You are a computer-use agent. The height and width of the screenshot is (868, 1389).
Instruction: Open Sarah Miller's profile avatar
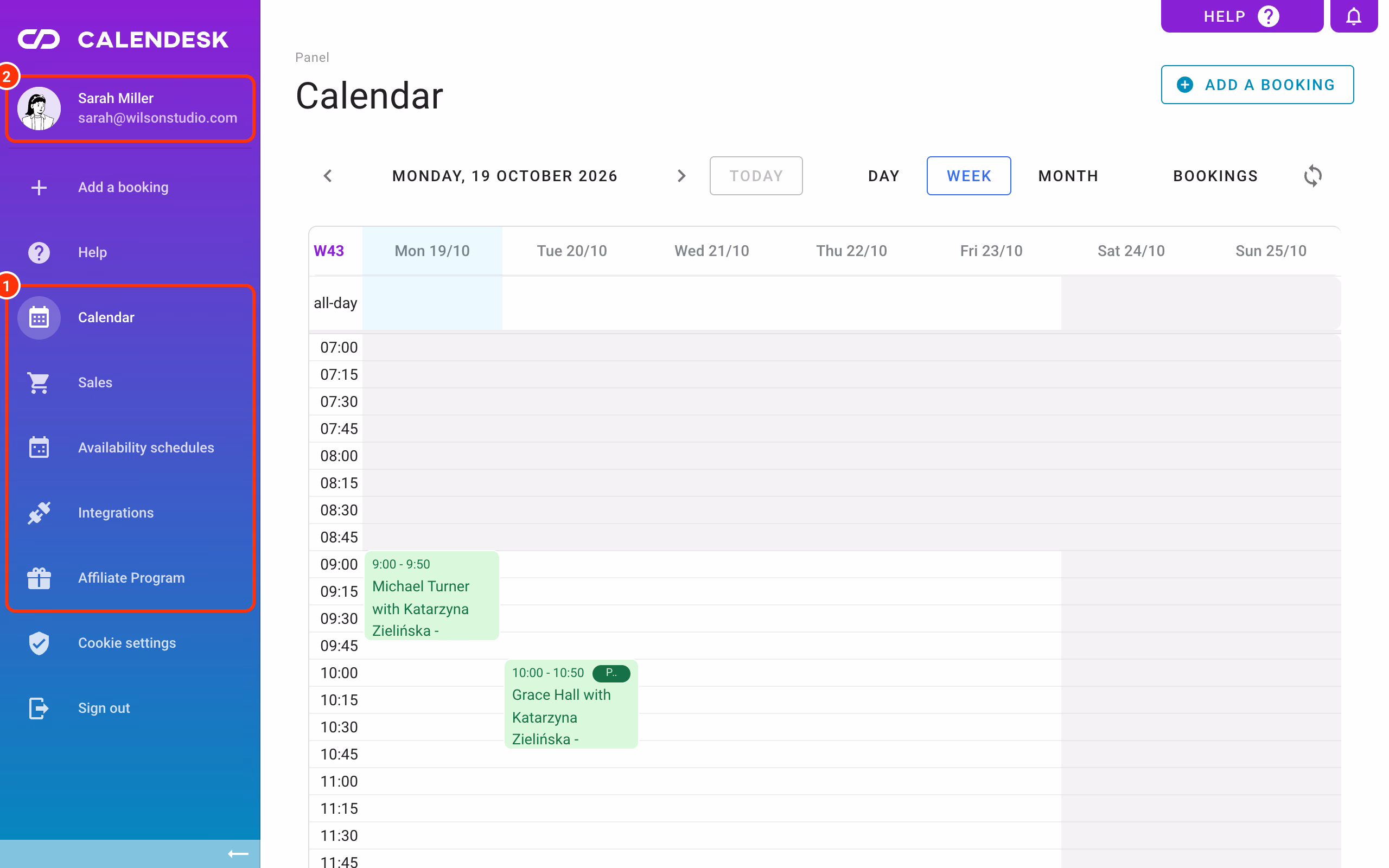[39, 108]
